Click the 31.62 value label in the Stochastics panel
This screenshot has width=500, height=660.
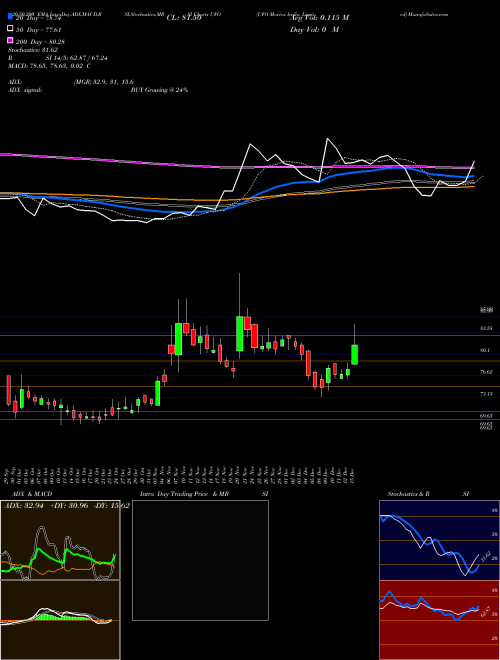pyautogui.click(x=484, y=556)
